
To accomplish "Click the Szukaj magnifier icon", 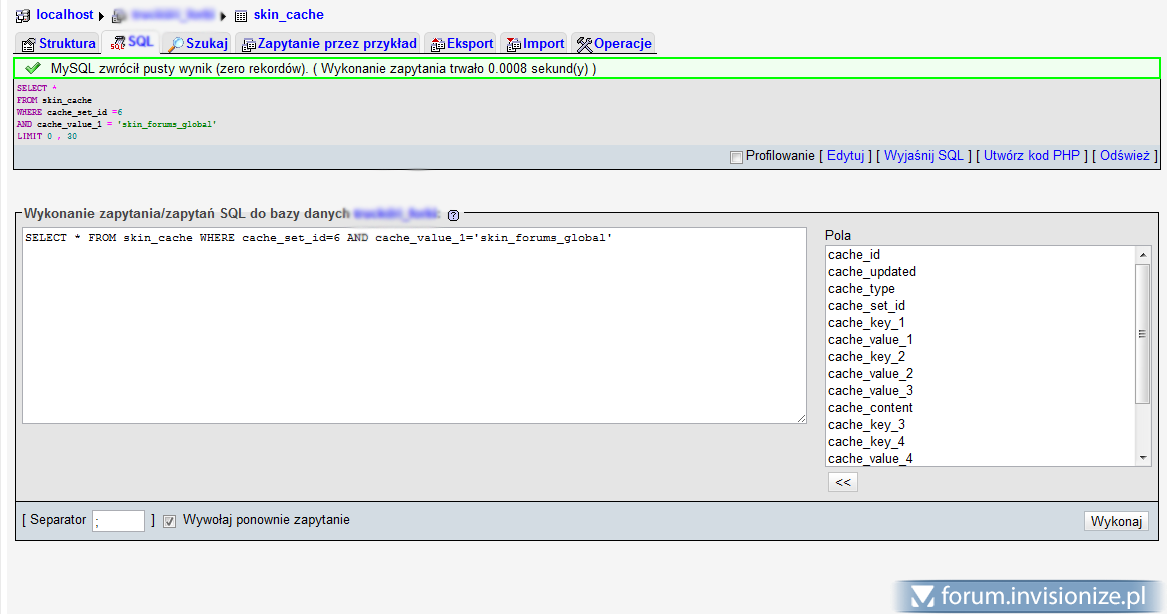I will 176,44.
